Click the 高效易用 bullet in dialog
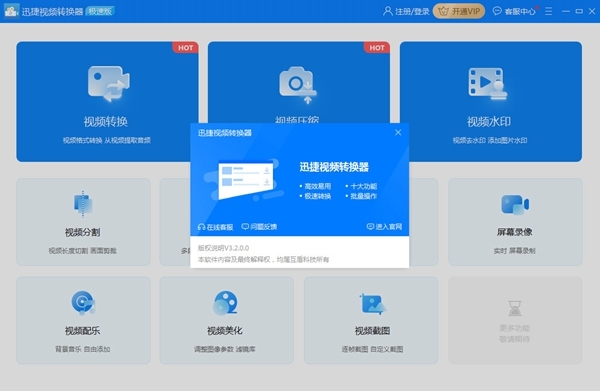This screenshot has width=600, height=391. (315, 186)
